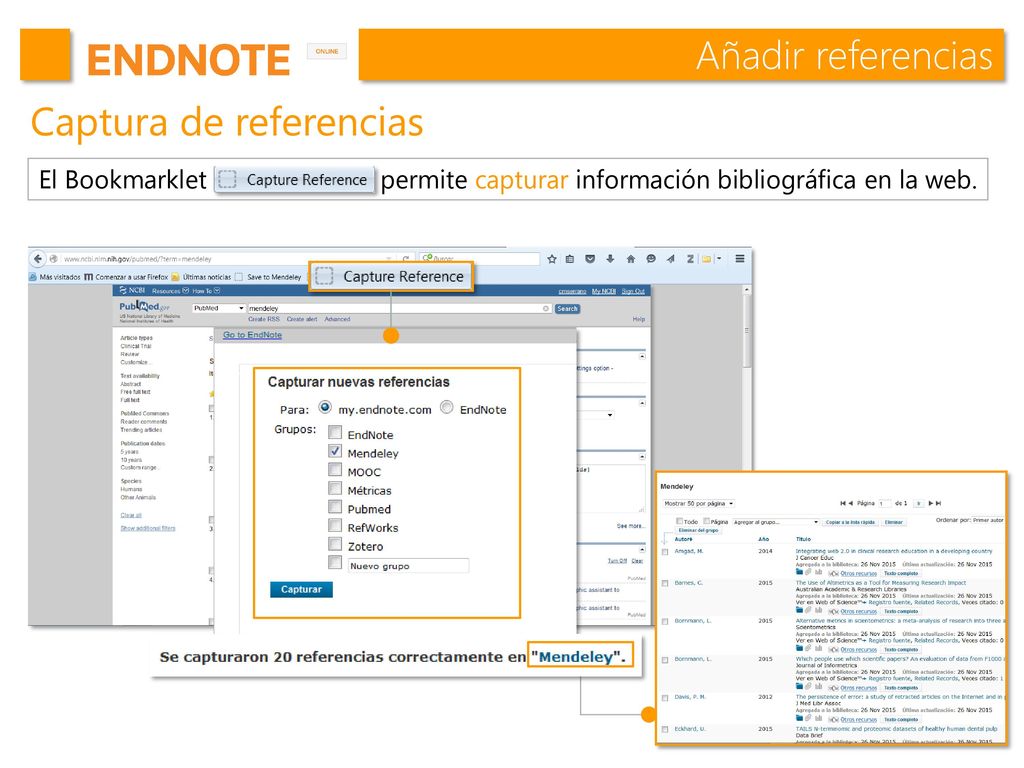Click the page number input field
This screenshot has height=768, width=1024.
[x=884, y=504]
